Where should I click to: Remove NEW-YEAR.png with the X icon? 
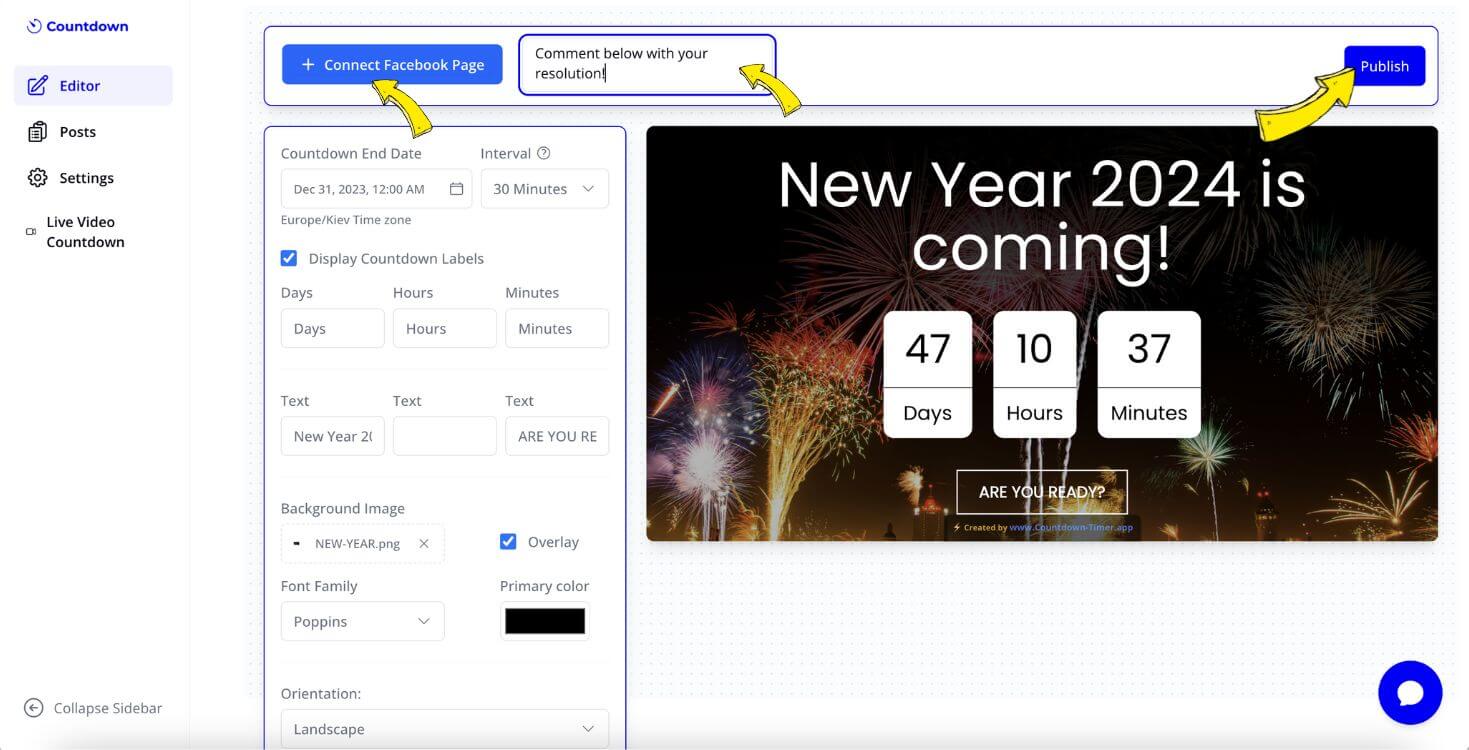pos(423,543)
